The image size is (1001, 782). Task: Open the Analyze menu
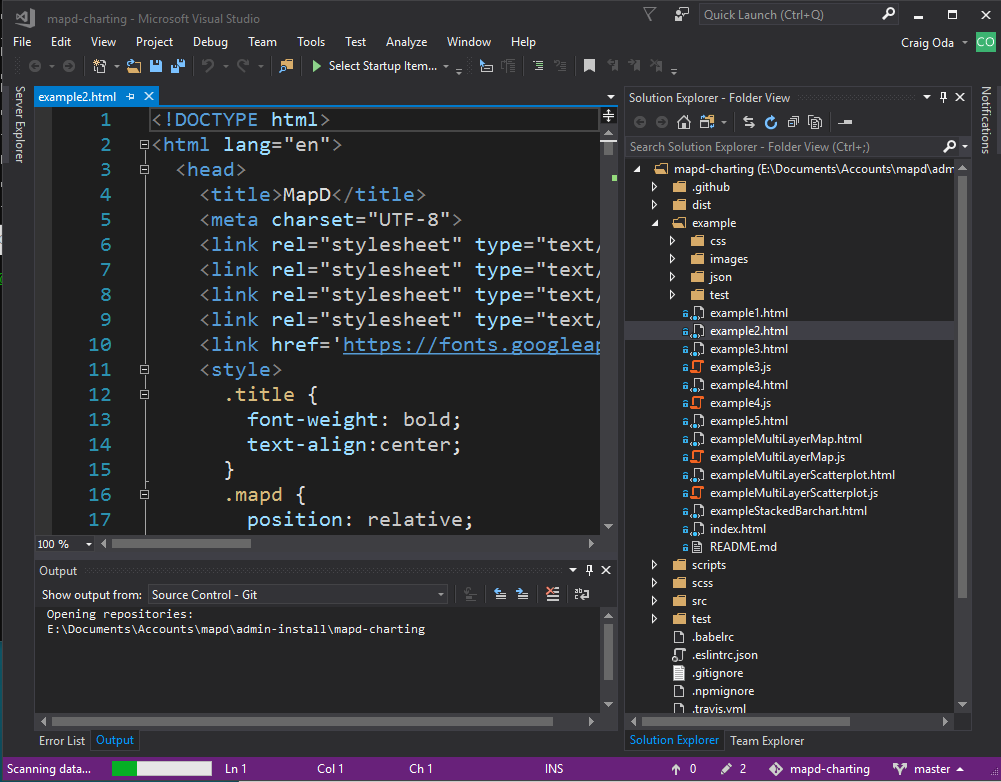tap(406, 41)
